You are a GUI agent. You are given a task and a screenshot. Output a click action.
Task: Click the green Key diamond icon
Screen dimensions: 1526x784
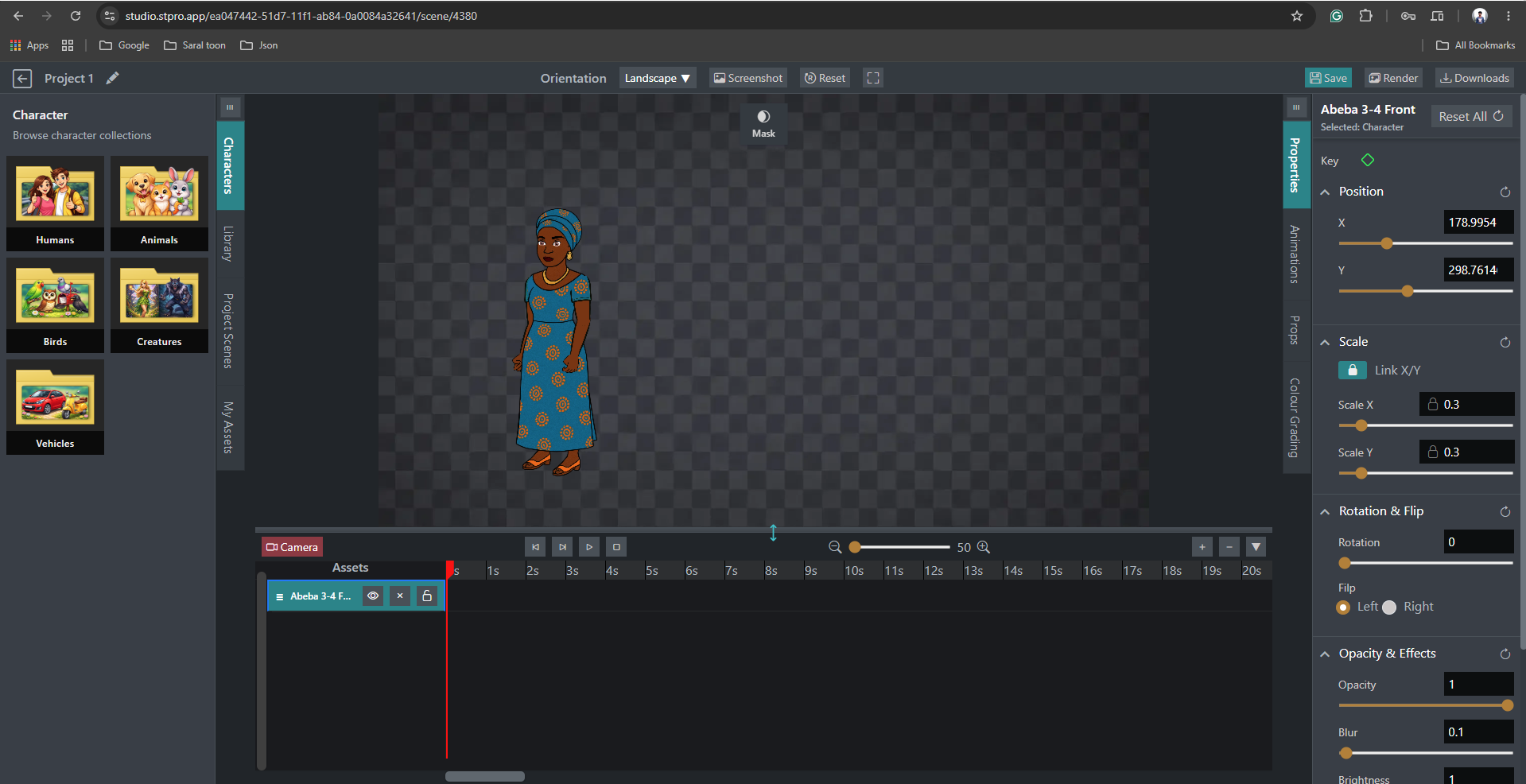click(1368, 161)
